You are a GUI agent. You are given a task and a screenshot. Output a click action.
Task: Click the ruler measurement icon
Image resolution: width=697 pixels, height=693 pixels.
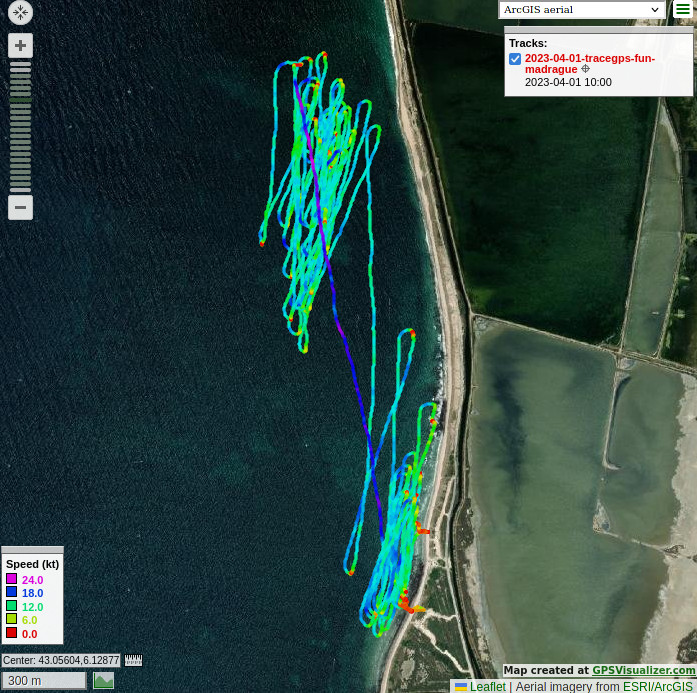(x=133, y=660)
